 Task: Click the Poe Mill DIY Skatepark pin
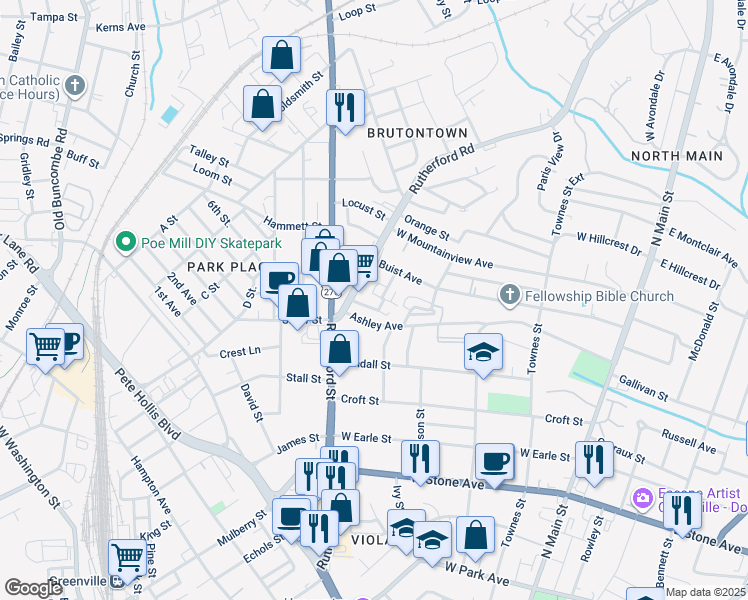click(x=126, y=241)
